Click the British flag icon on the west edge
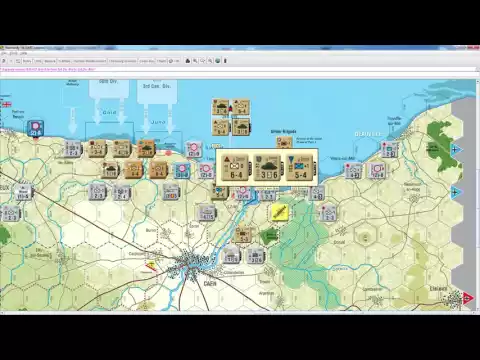The width and height of the screenshot is (480, 360). (7, 105)
